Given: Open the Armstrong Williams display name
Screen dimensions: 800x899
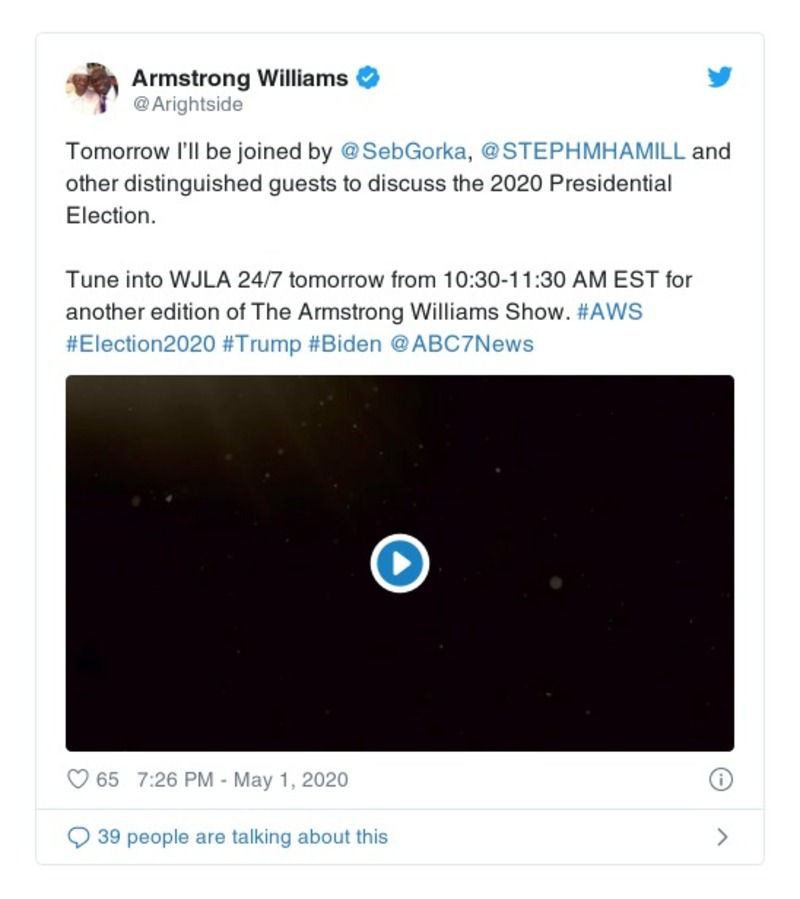Looking at the screenshot, I should pos(240,78).
